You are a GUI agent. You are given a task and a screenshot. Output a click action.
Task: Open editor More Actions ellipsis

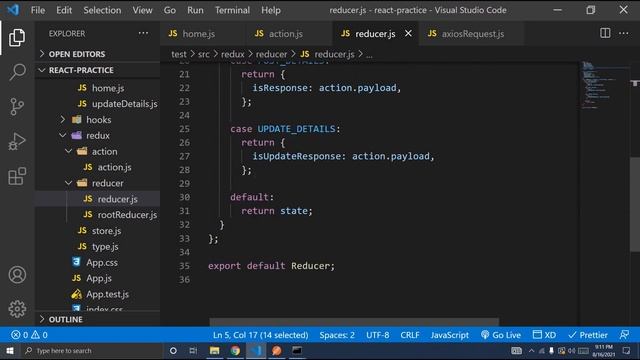(624, 33)
